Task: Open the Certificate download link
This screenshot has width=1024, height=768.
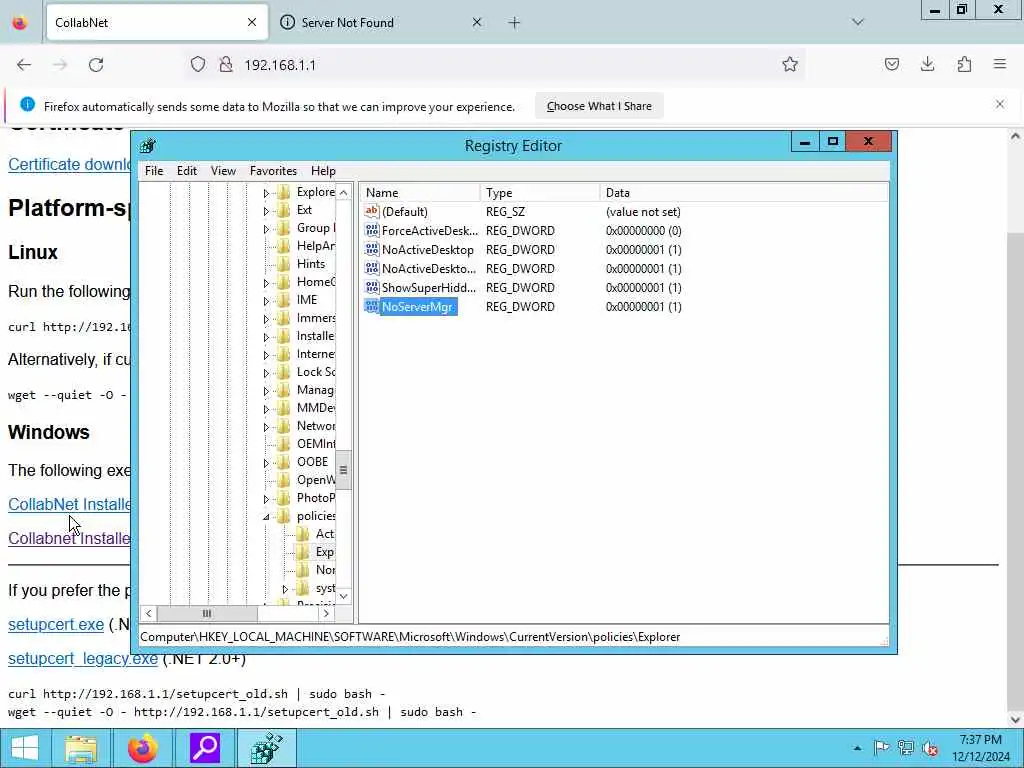Action: [70, 164]
